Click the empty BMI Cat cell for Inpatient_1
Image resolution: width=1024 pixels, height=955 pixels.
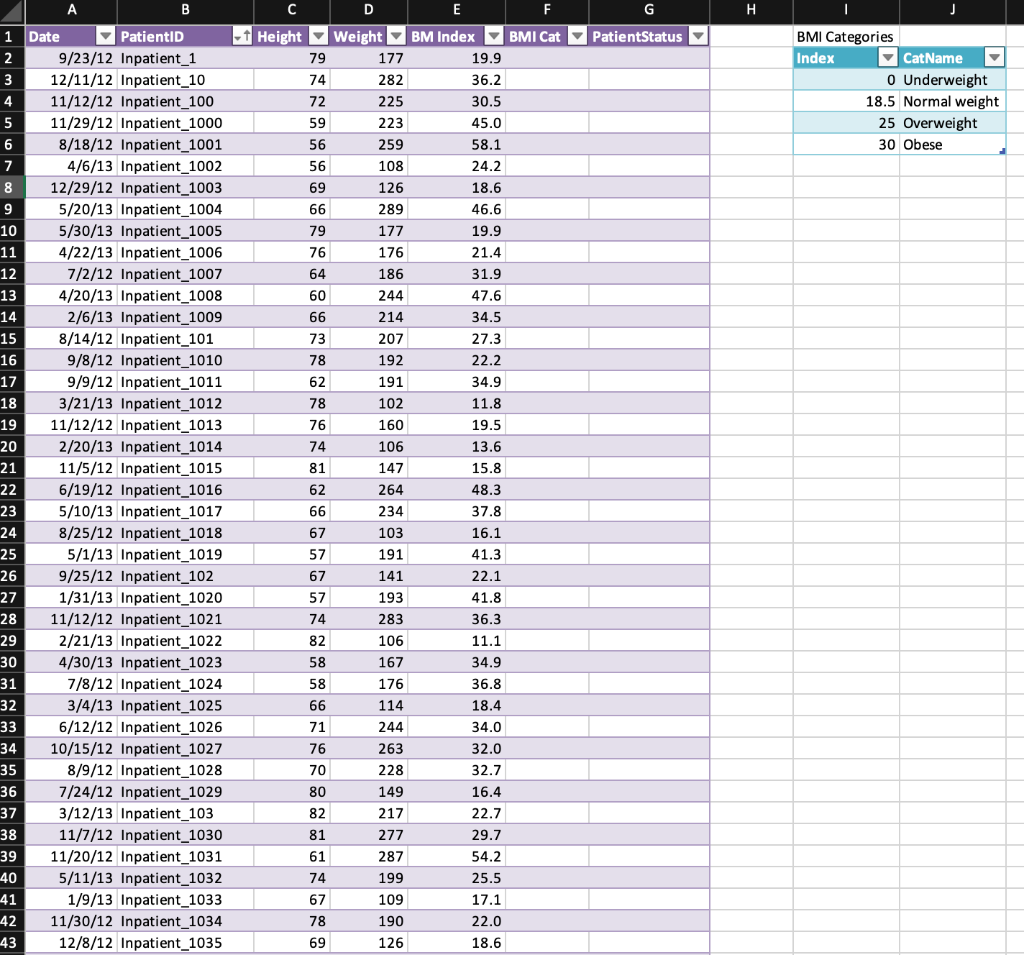(x=547, y=58)
